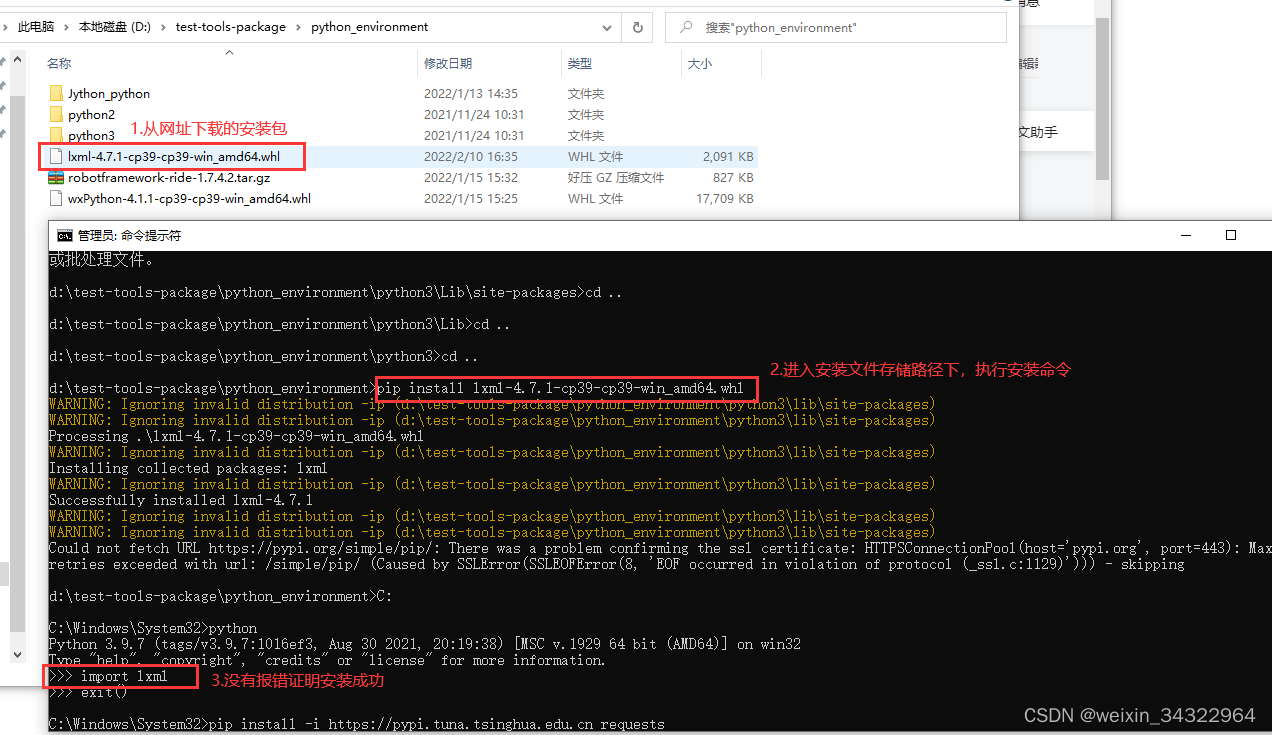Click 'Could not fetch URL https://pypi.org/simple/pip/' line

tap(660, 548)
